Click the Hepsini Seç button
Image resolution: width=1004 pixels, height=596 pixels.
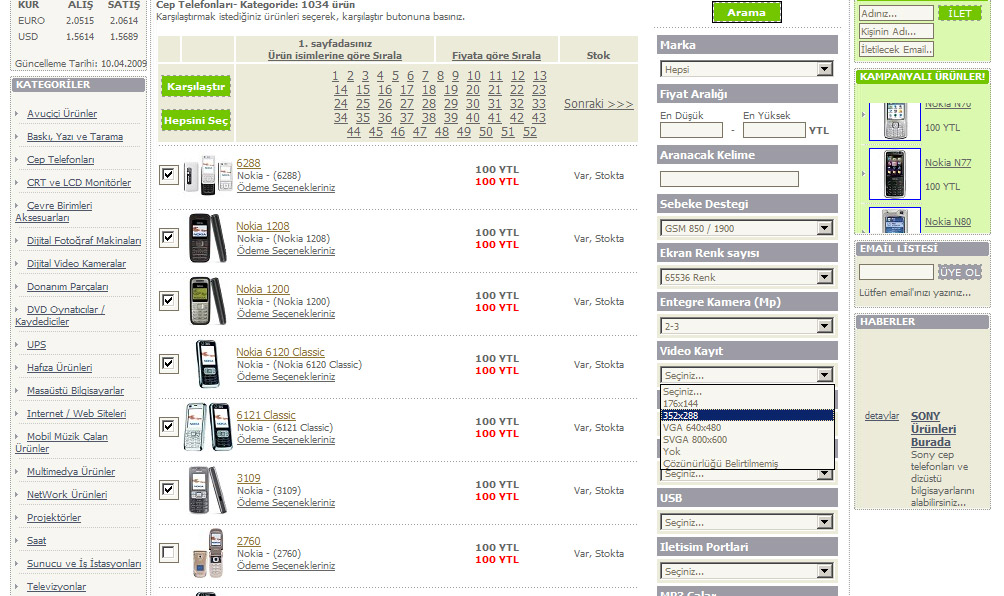pyautogui.click(x=196, y=120)
